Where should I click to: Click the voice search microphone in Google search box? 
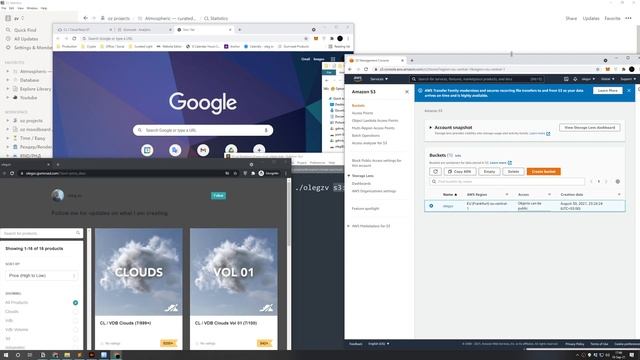[266, 130]
